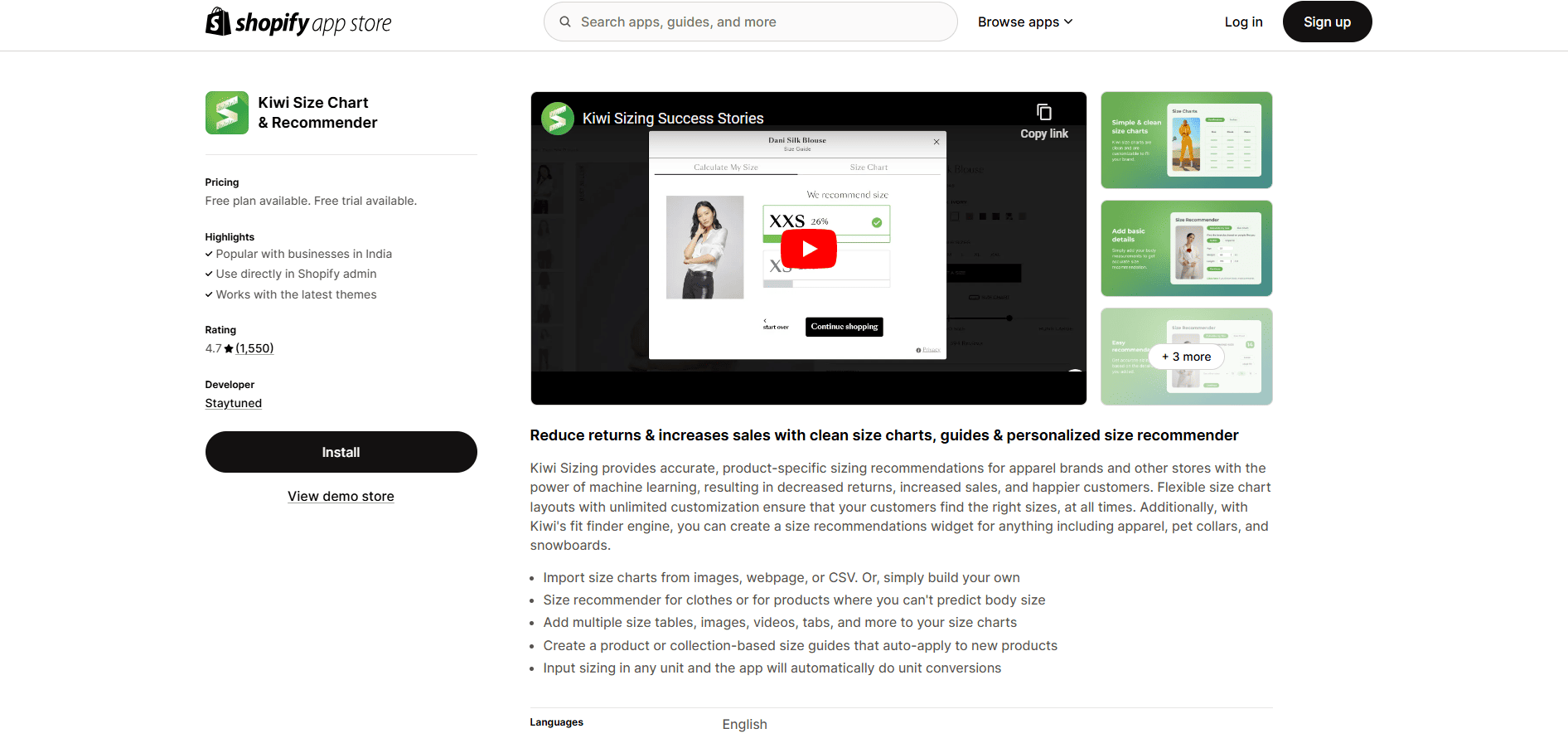1568x748 pixels.
Task: Focus the search apps input field
Action: pyautogui.click(x=751, y=22)
